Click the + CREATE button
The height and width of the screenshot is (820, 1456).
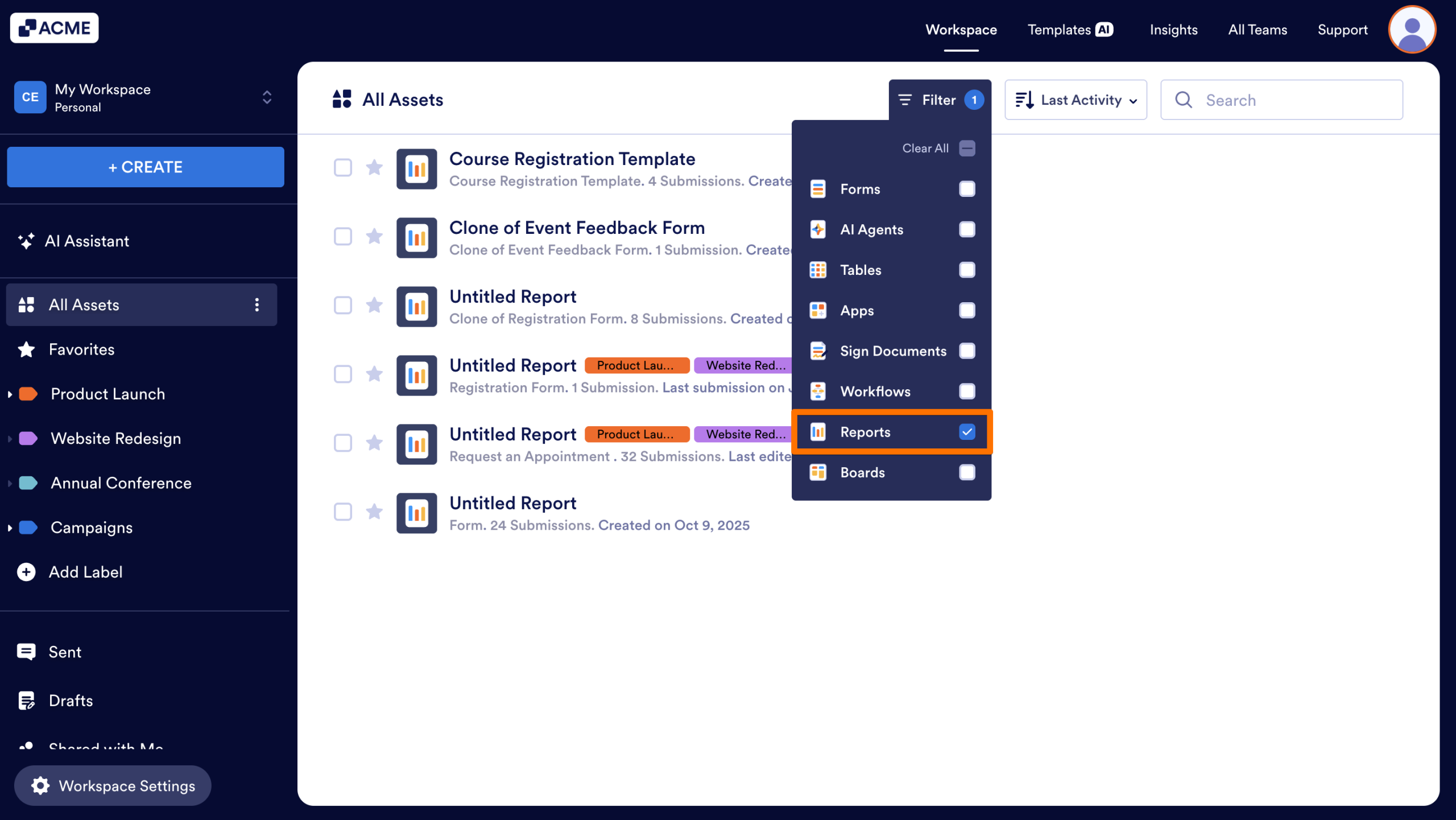click(x=145, y=167)
